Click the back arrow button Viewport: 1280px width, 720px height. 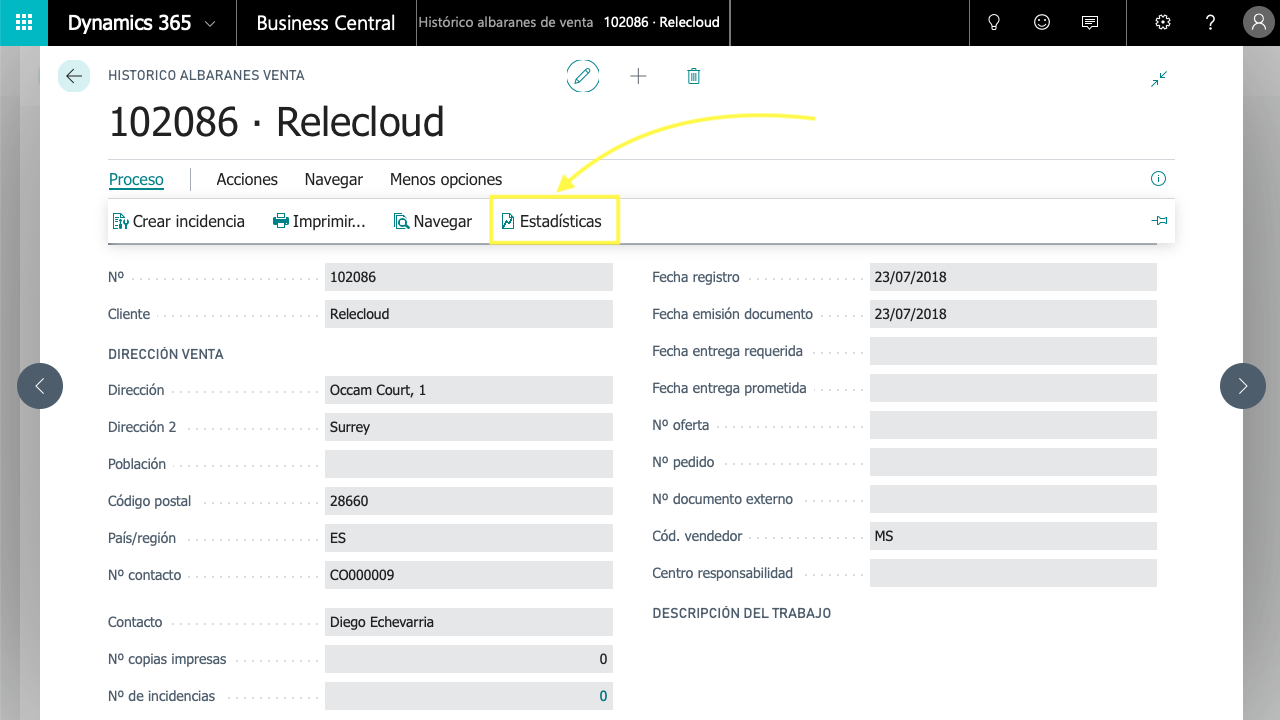click(74, 76)
